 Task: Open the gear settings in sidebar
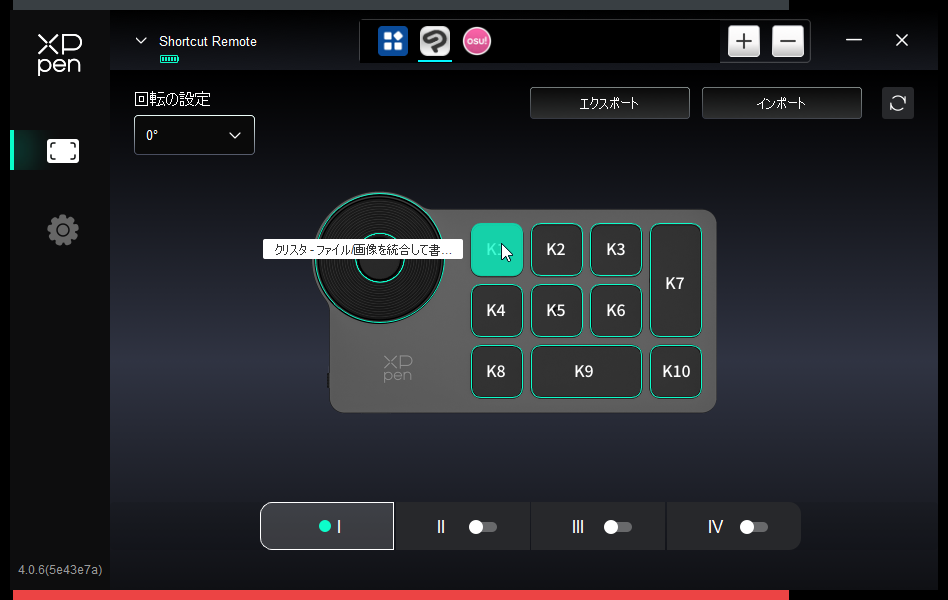pyautogui.click(x=62, y=231)
